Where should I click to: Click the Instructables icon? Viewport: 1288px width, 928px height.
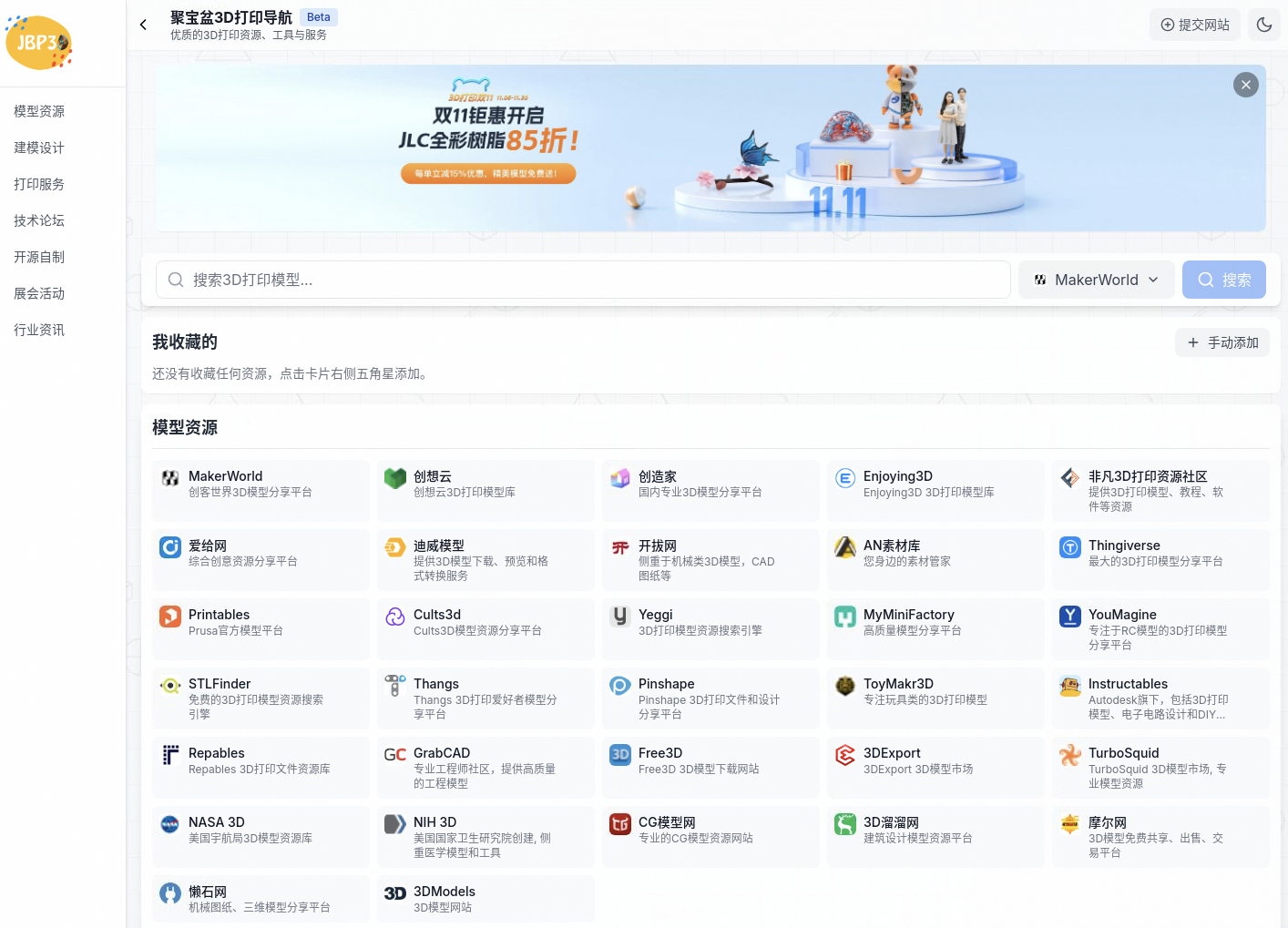pyautogui.click(x=1070, y=686)
